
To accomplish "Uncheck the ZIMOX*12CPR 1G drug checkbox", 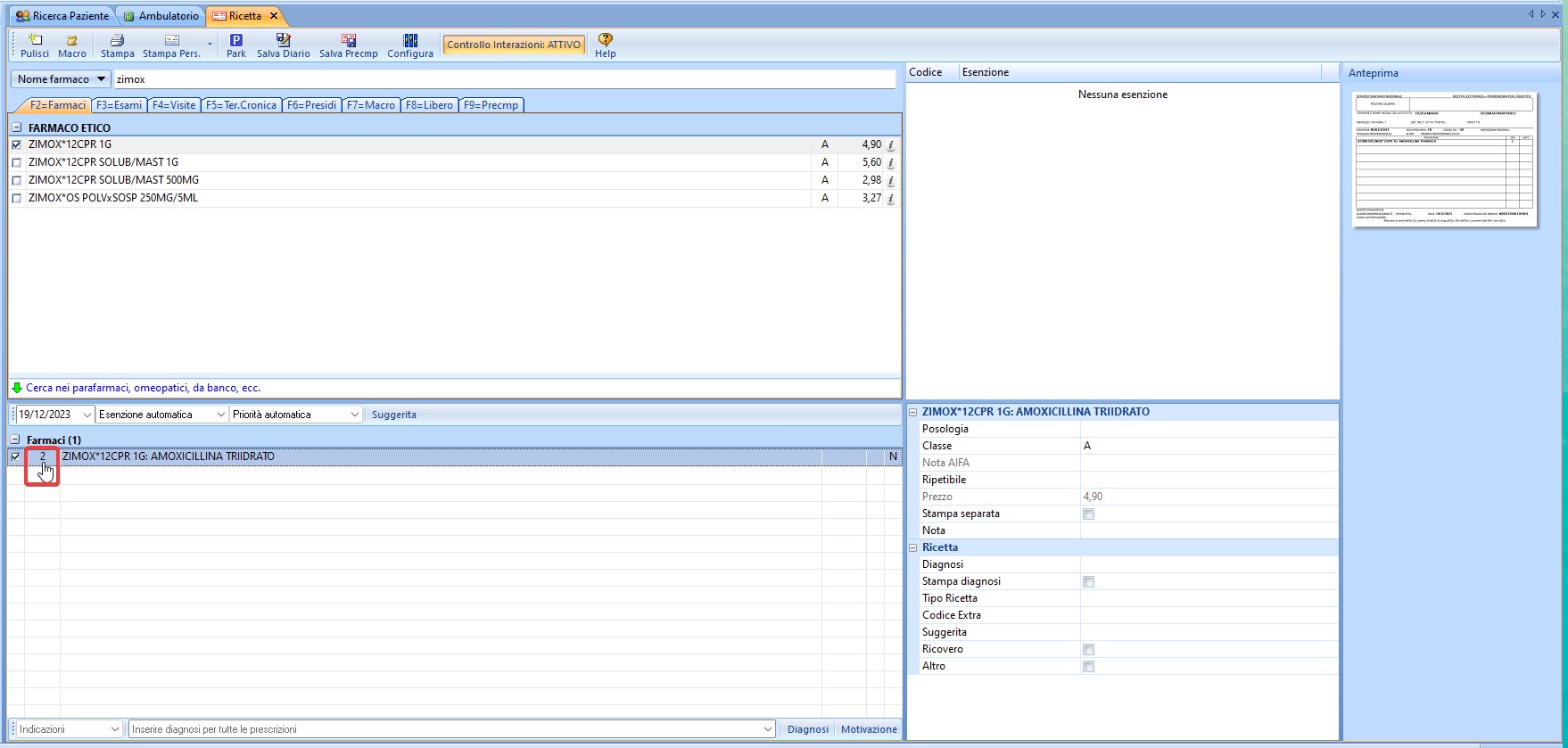I will (16, 144).
